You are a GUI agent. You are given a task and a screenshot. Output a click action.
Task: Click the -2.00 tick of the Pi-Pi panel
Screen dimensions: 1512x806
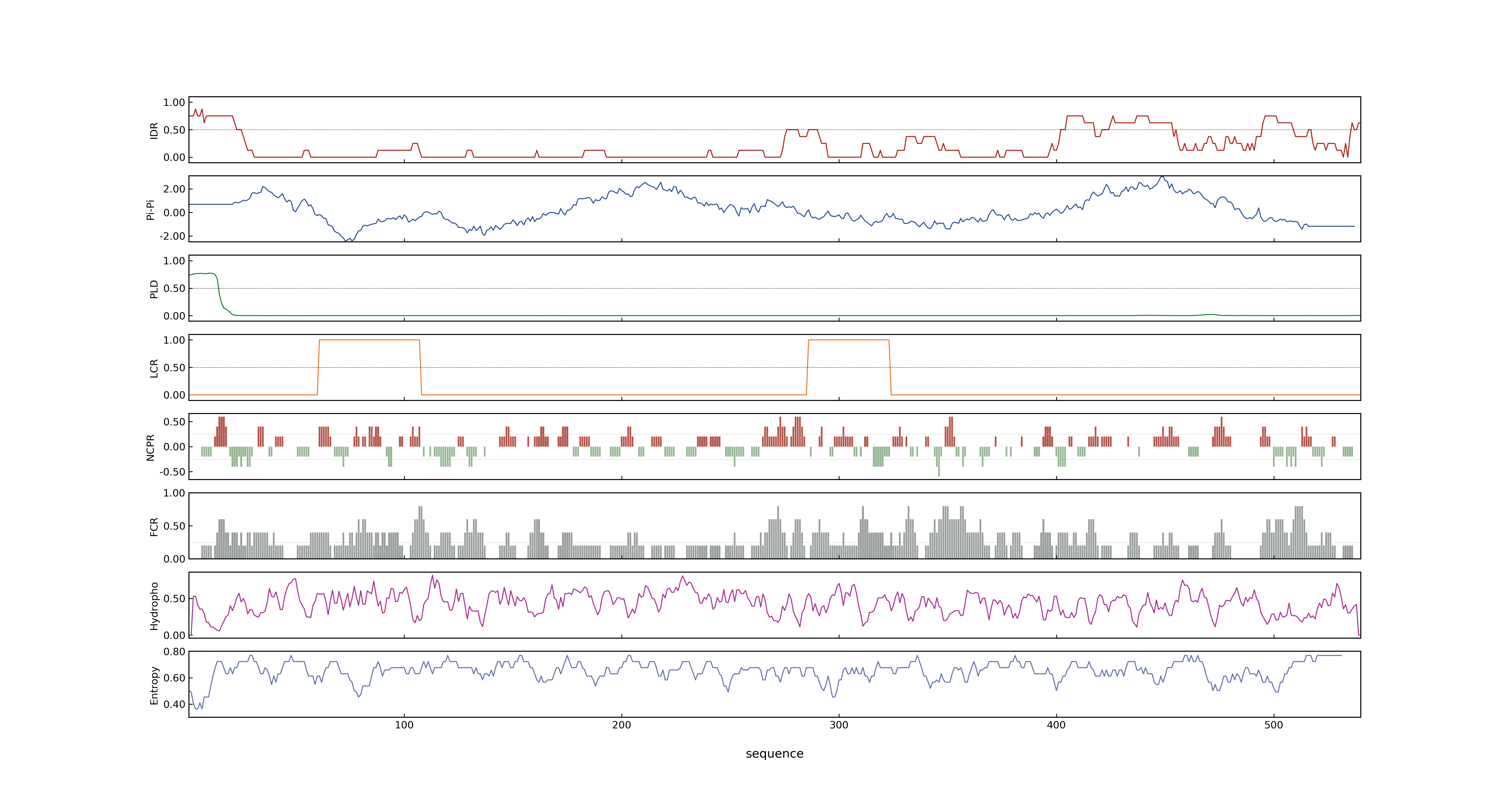click(172, 237)
